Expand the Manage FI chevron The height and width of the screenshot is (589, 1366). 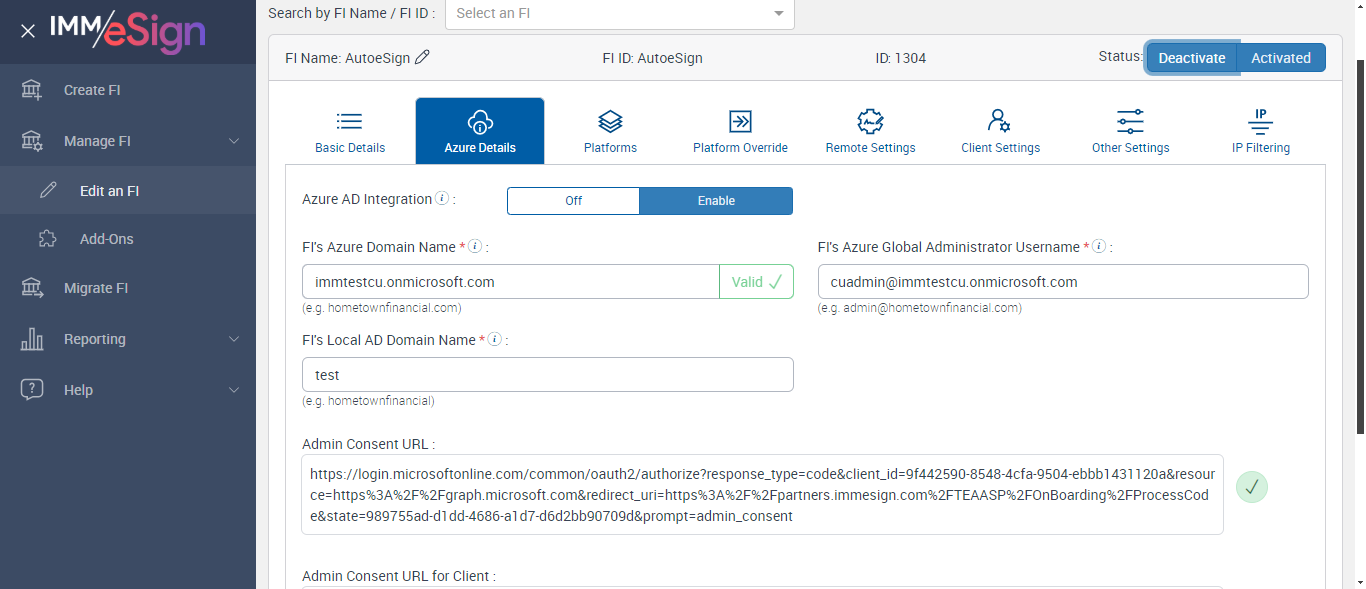click(234, 141)
